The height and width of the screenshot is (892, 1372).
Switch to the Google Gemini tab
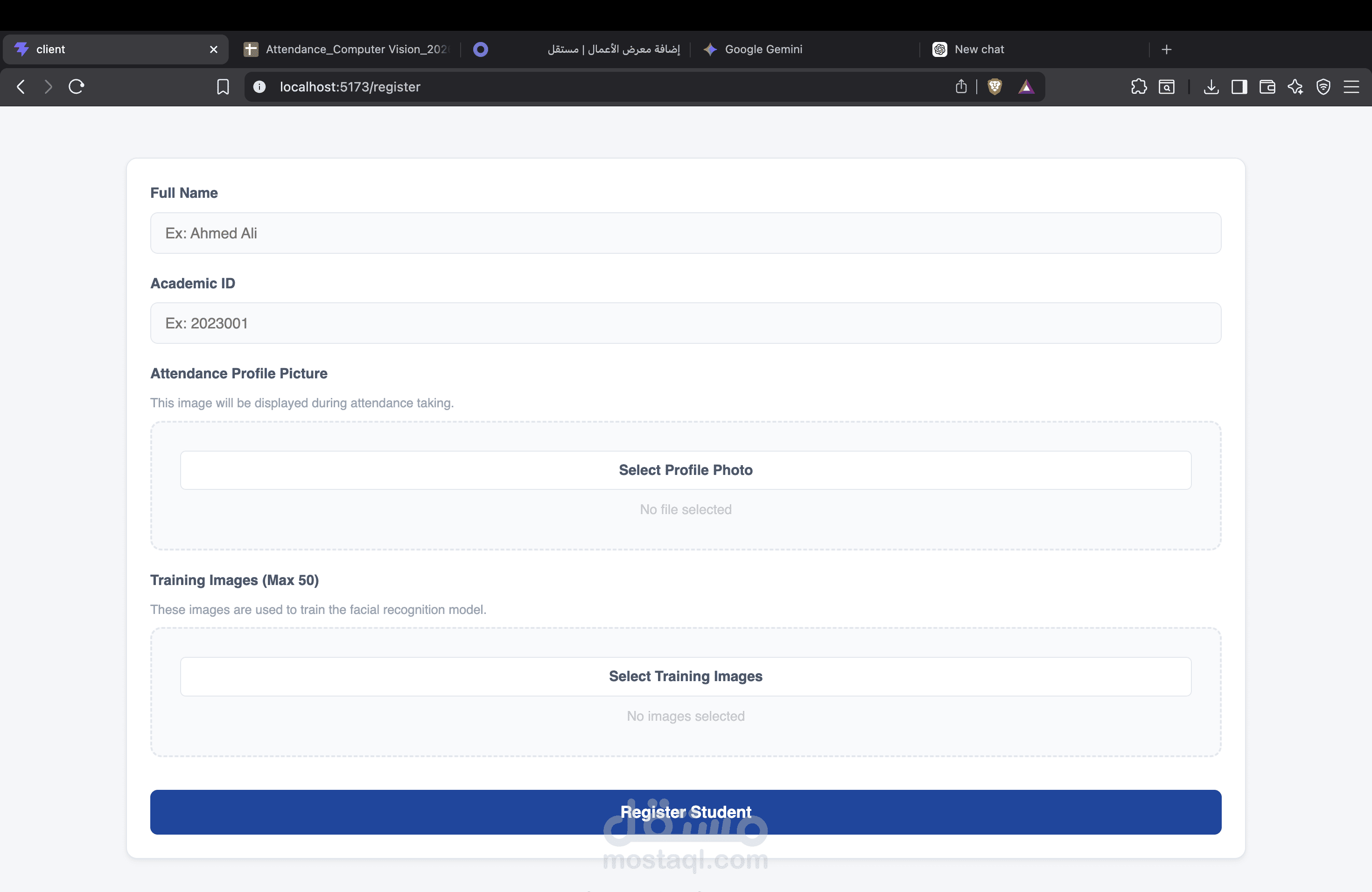763,49
